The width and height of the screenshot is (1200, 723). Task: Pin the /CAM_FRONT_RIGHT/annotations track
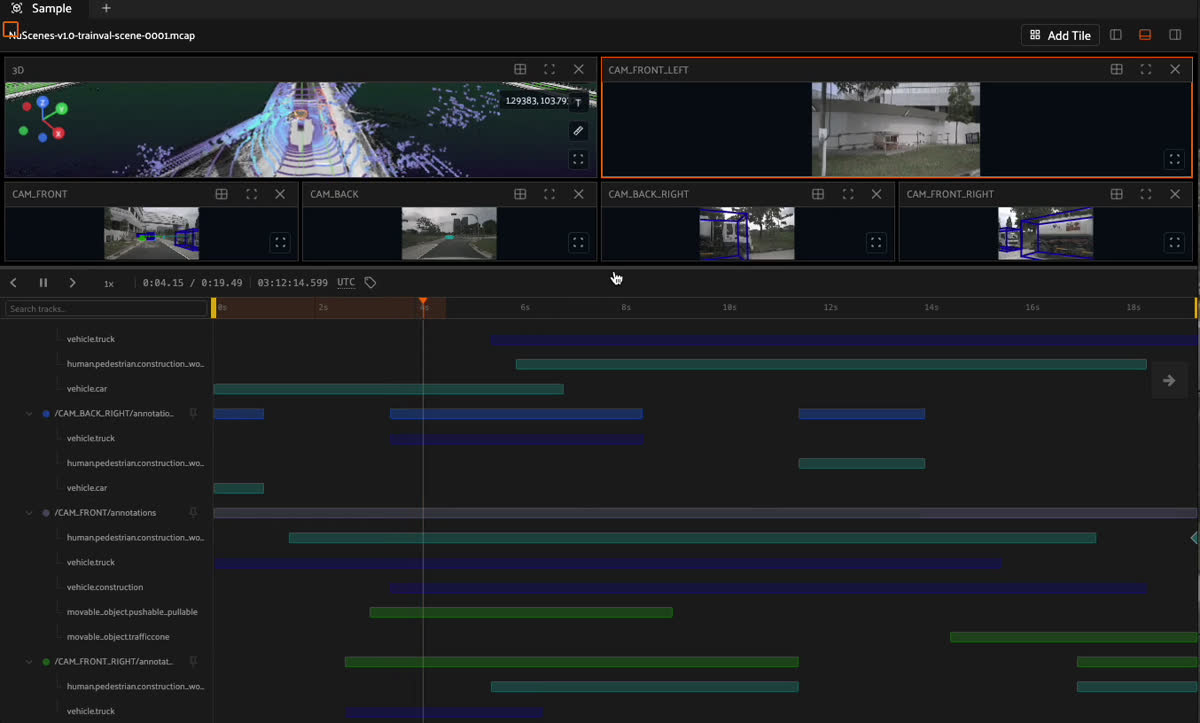(193, 661)
